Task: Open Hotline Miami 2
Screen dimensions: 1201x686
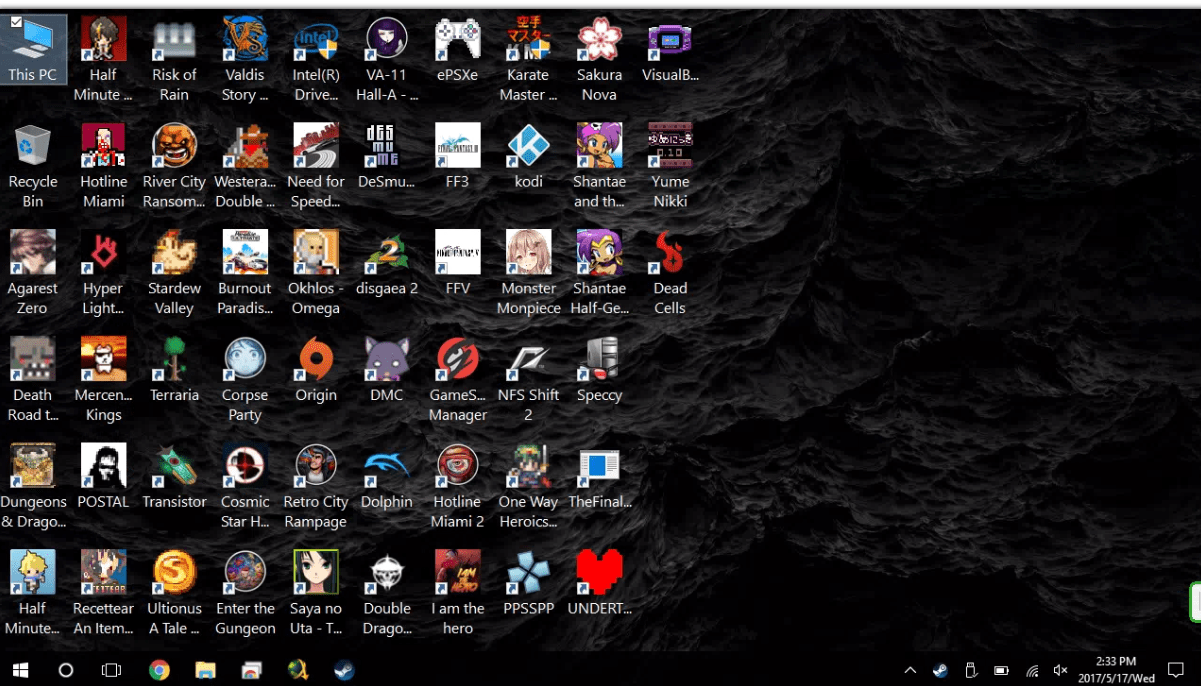Action: (x=458, y=466)
